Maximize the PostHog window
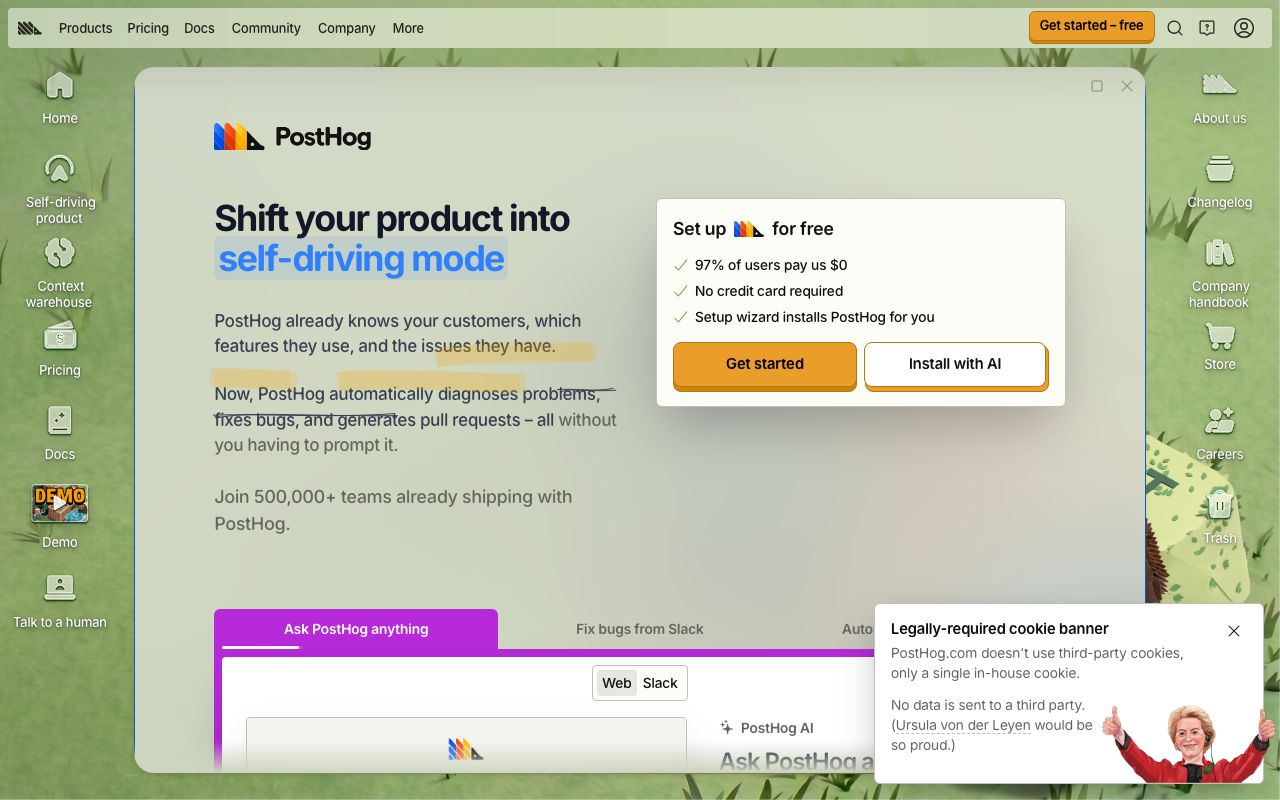Image resolution: width=1280 pixels, height=800 pixels. coord(1097,86)
